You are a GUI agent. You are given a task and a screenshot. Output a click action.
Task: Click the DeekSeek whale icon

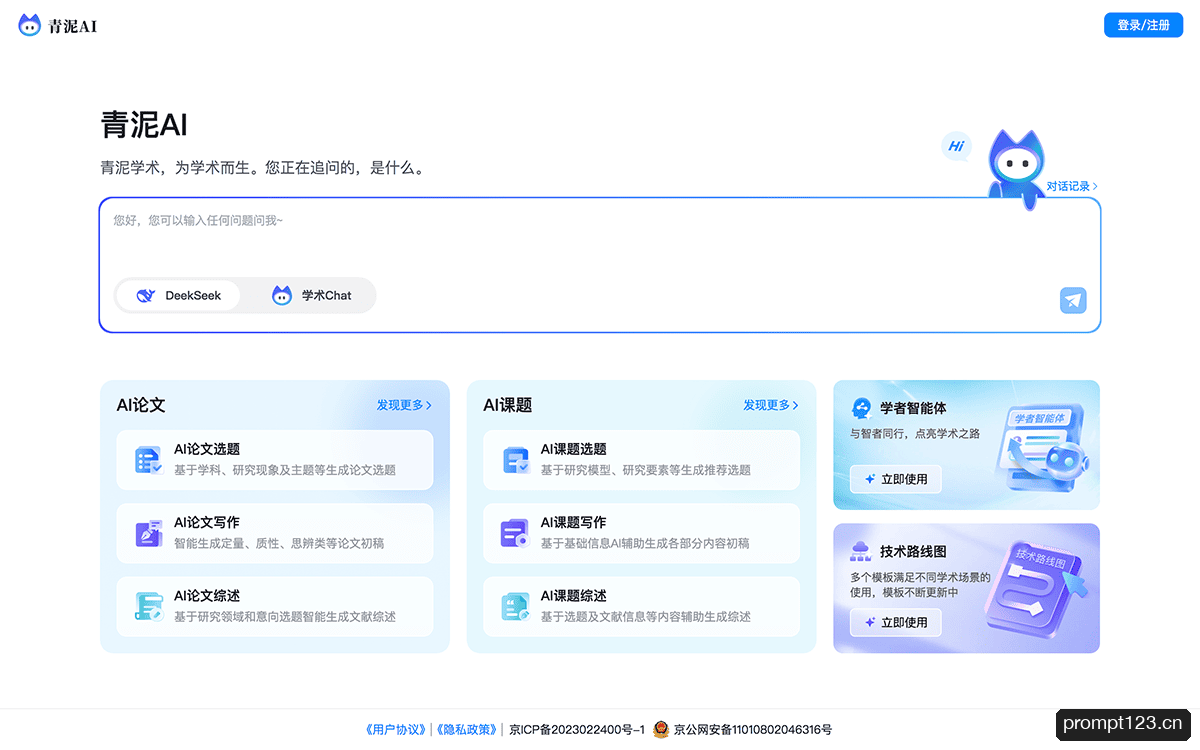click(x=146, y=296)
